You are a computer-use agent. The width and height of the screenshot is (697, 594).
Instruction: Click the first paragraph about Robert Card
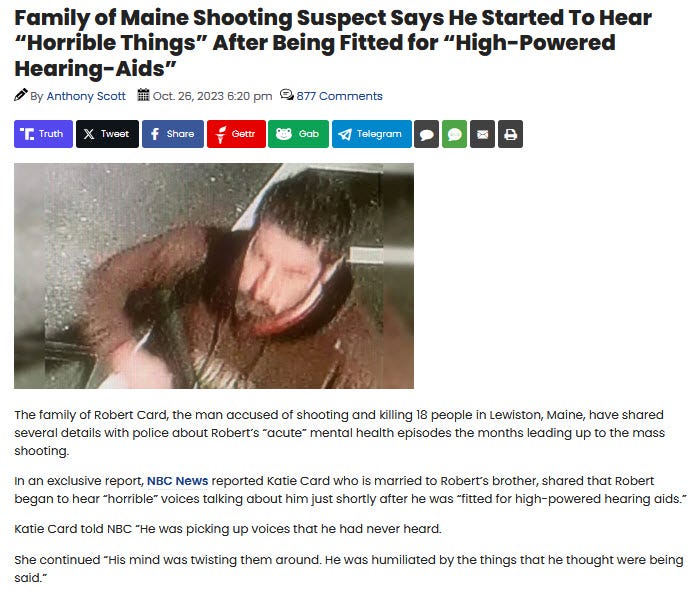(x=340, y=433)
